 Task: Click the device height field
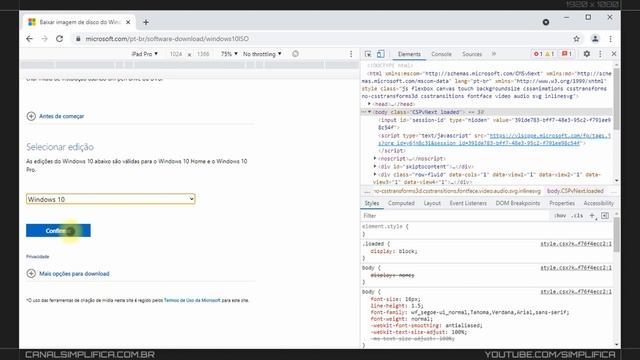click(x=203, y=54)
